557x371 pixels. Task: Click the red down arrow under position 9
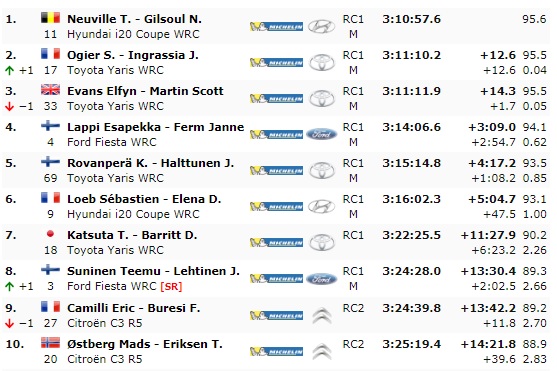tap(10, 323)
